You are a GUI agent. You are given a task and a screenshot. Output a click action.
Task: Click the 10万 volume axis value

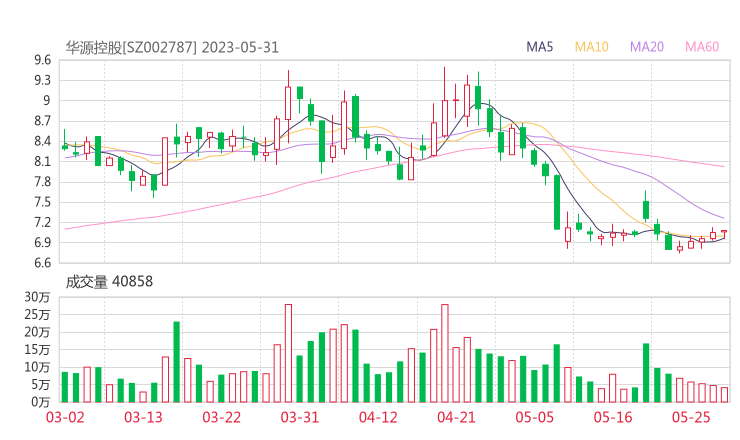37,367
